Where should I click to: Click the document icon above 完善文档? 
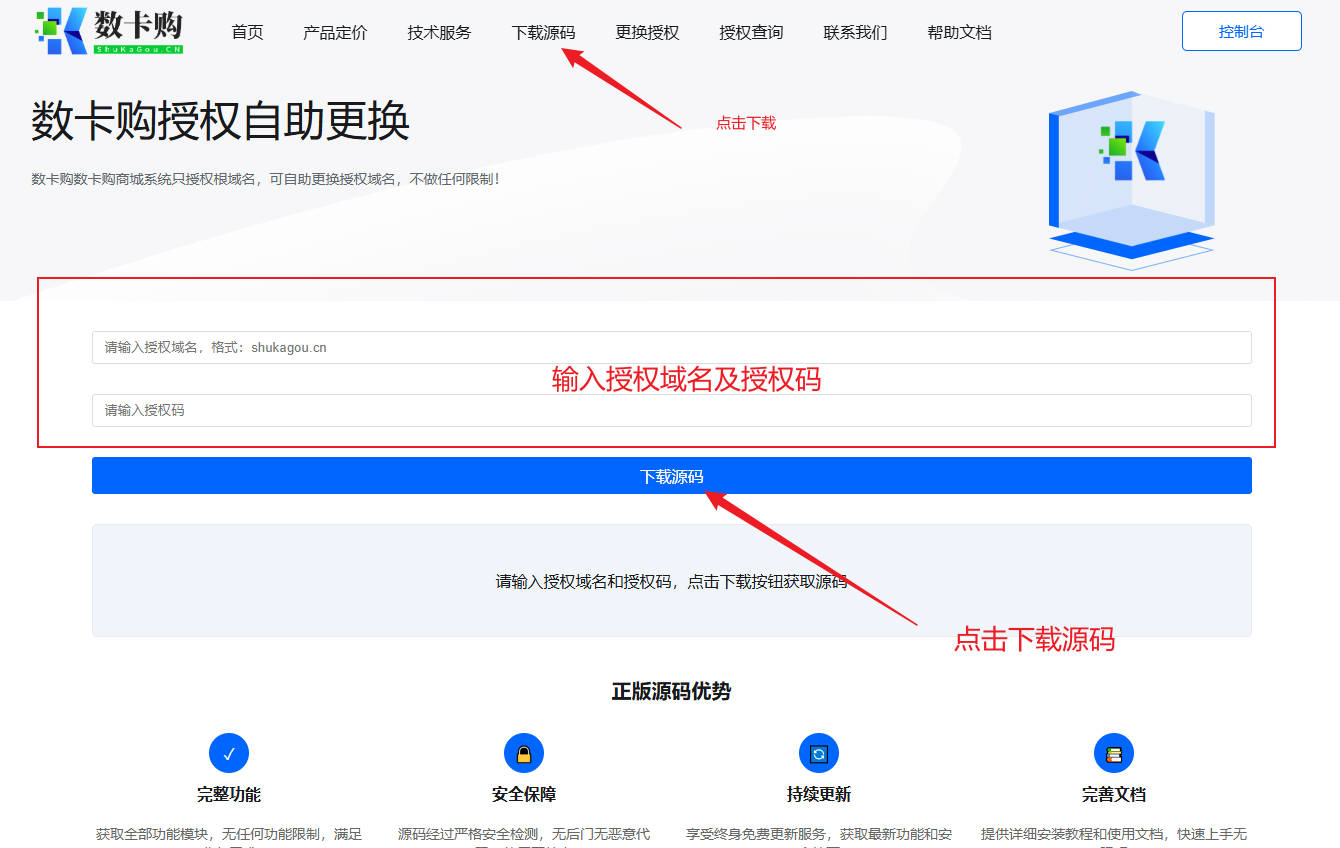[x=1114, y=752]
